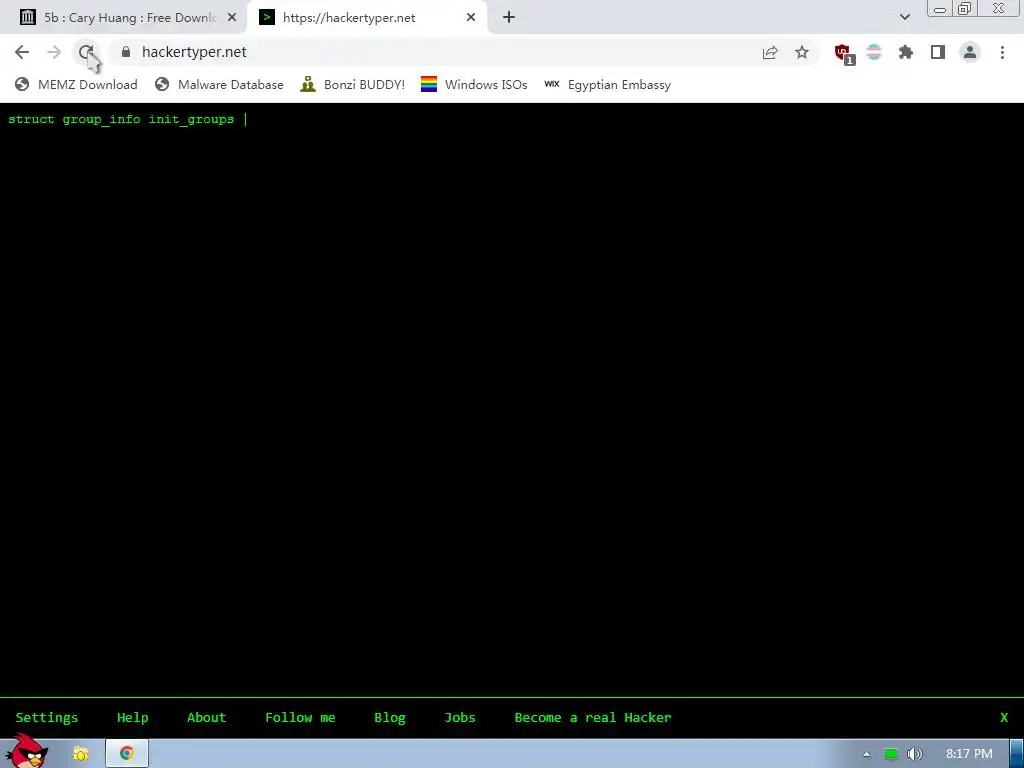Open Help in the footer menu
1024x768 pixels.
tap(133, 717)
